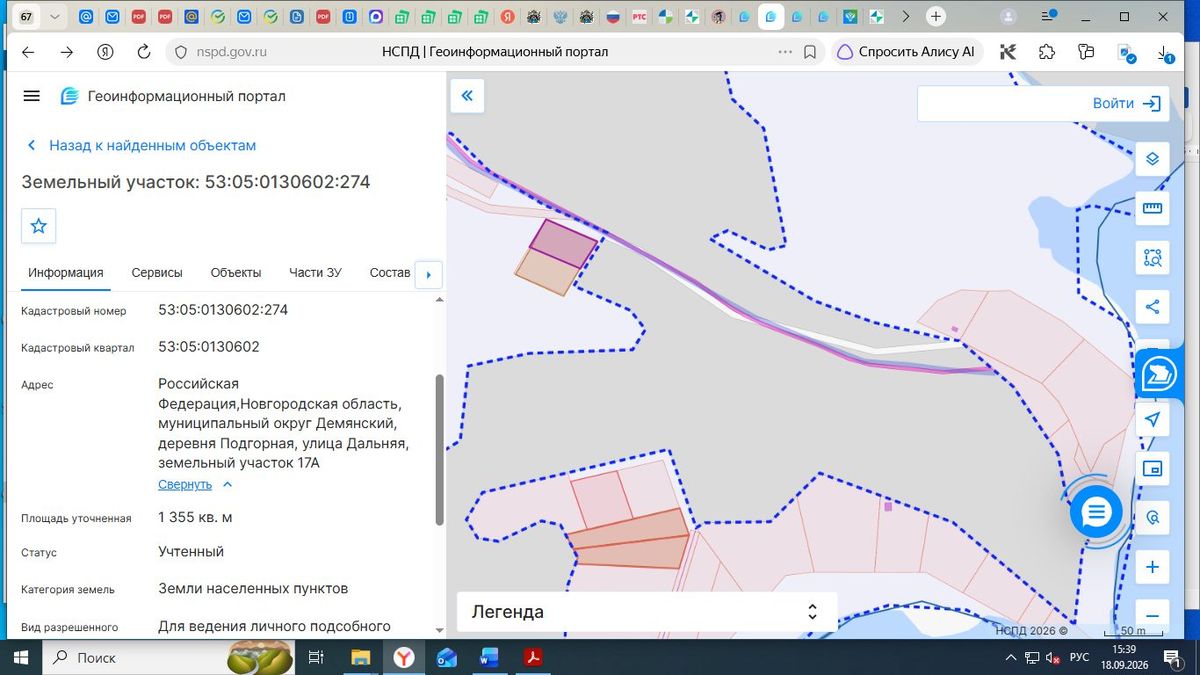Screen dimensions: 1200x675
Task: Open a new browser tab
Action: tap(935, 17)
